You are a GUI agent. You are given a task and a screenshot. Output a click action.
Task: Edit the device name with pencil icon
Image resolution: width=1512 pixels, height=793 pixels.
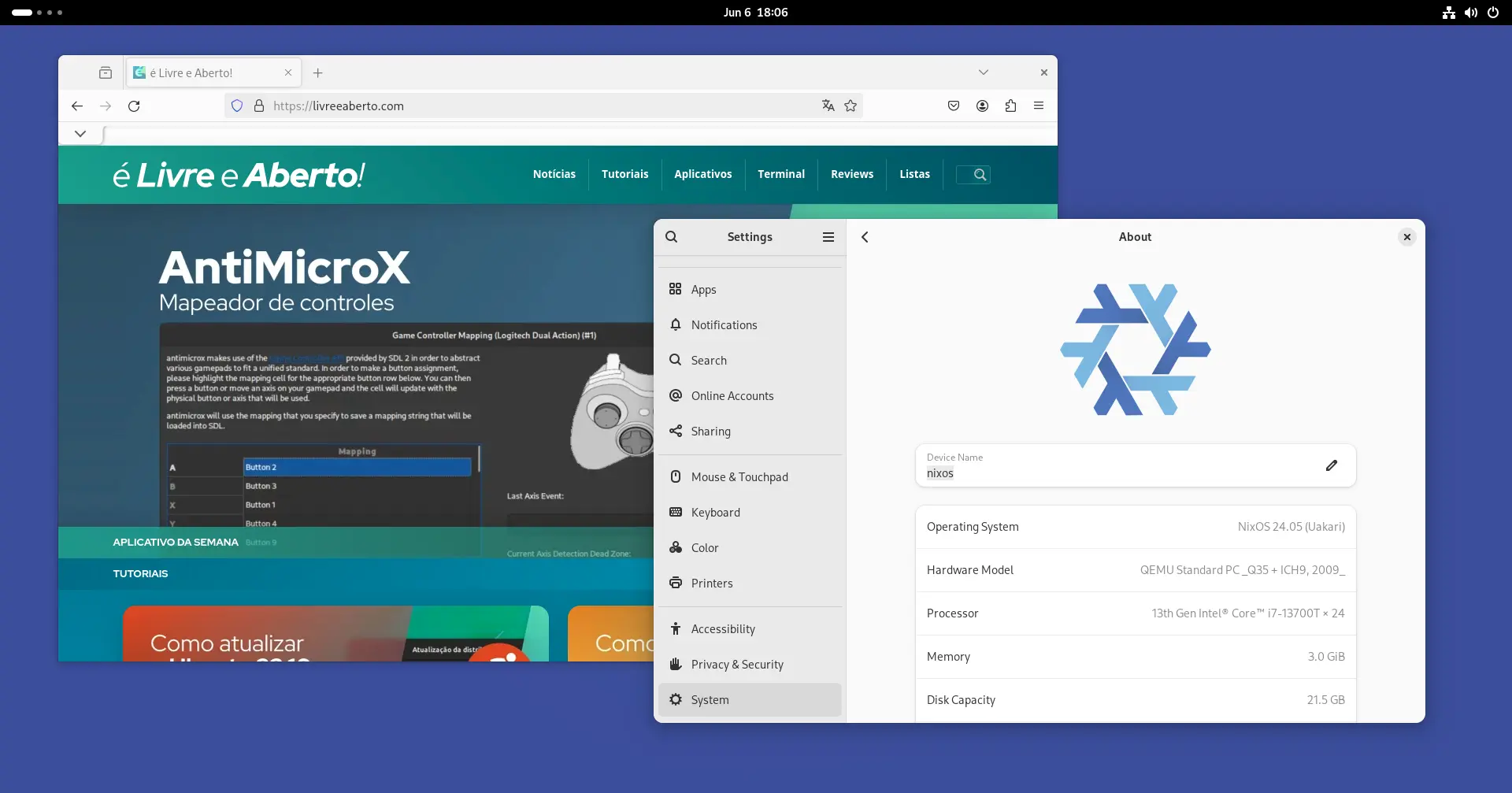click(1331, 465)
